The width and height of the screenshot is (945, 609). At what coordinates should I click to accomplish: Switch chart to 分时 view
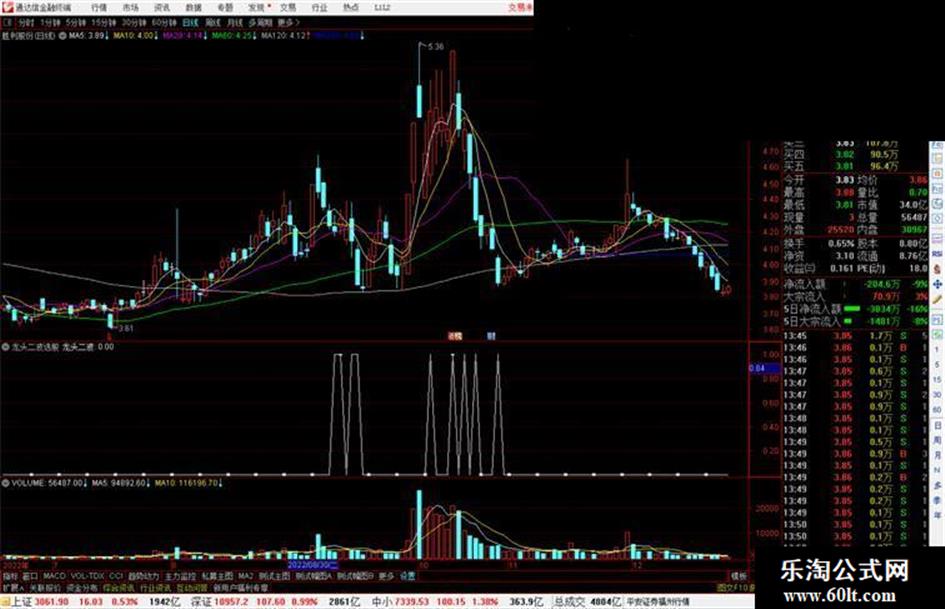pos(25,22)
